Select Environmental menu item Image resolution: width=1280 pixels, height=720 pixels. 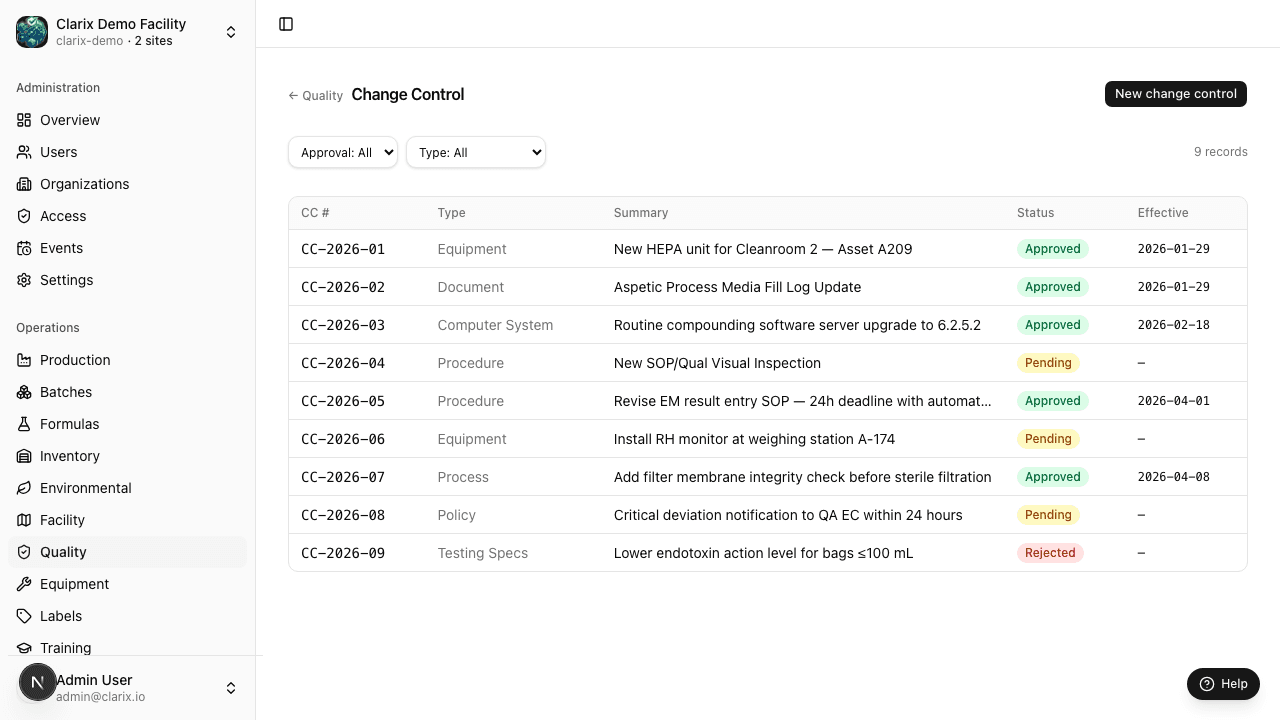[x=127, y=488]
